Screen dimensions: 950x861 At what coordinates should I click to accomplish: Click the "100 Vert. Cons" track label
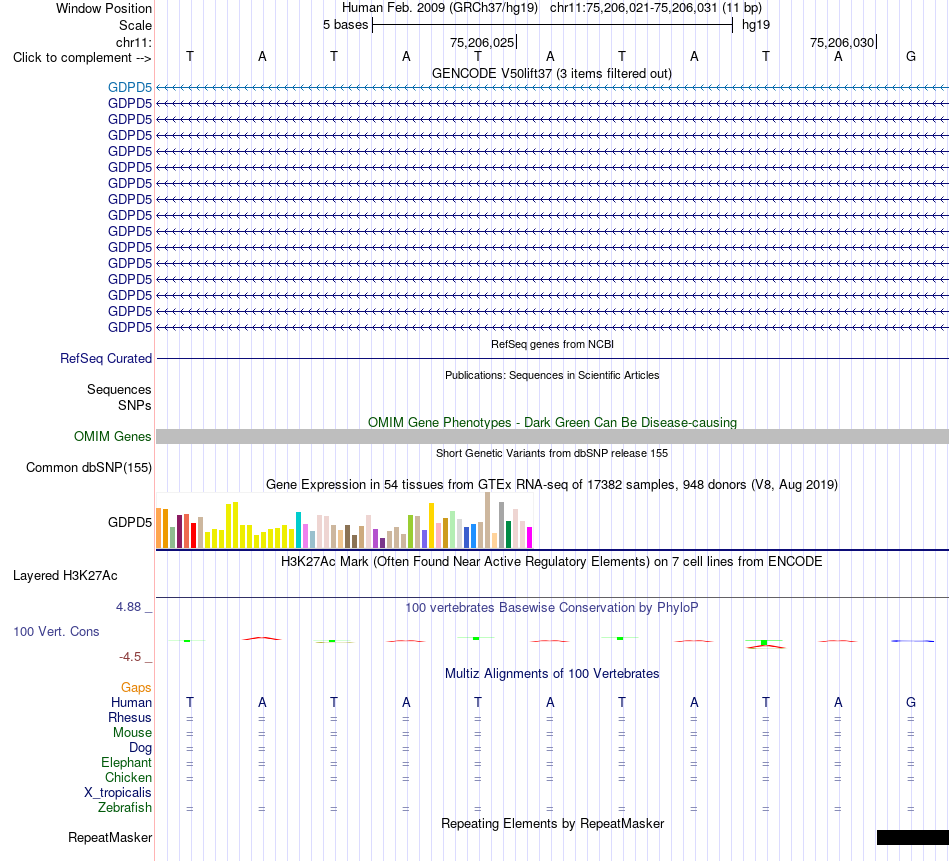[x=56, y=631]
